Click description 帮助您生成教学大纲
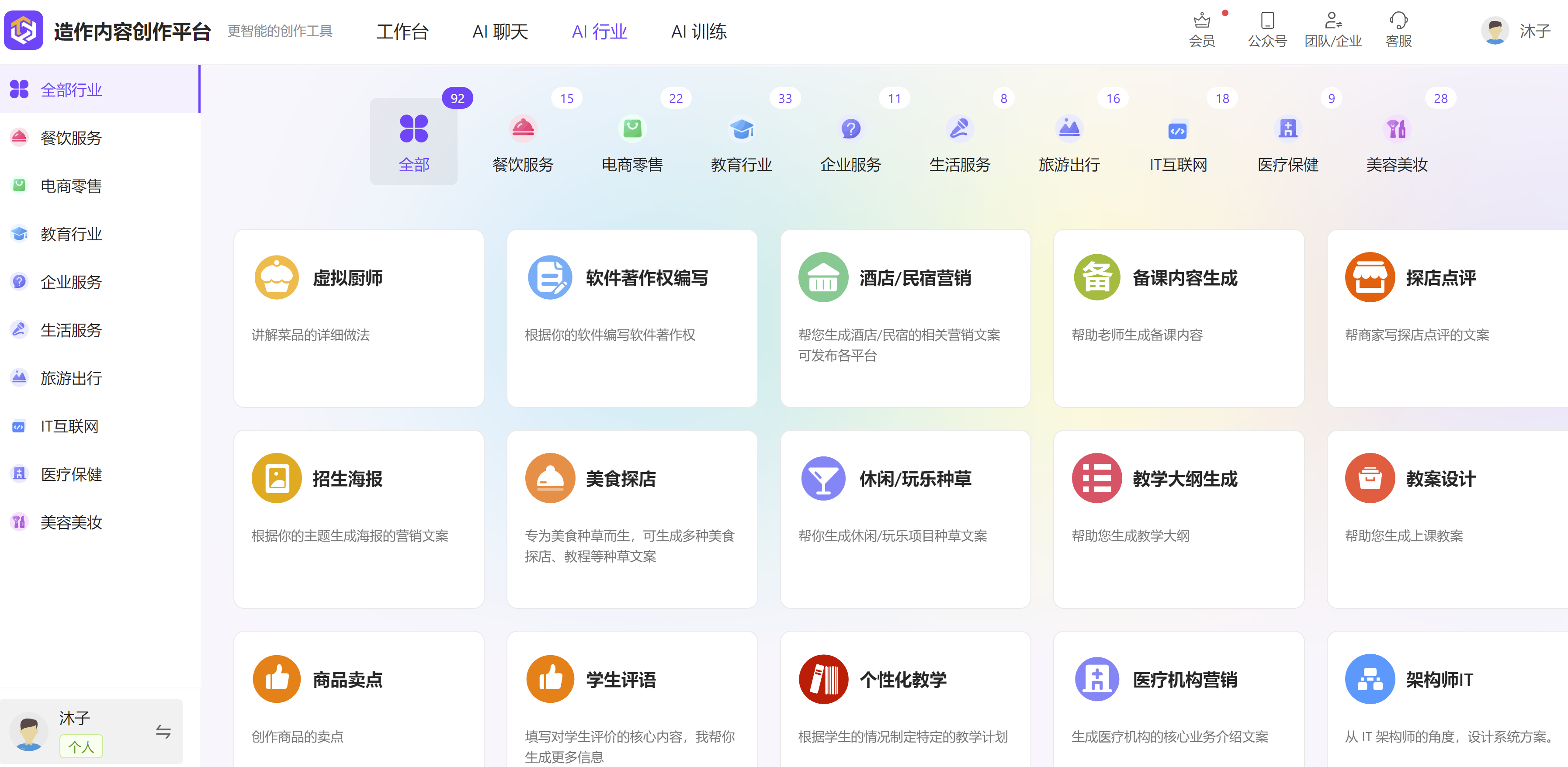This screenshot has width=1568, height=767. 1131,536
